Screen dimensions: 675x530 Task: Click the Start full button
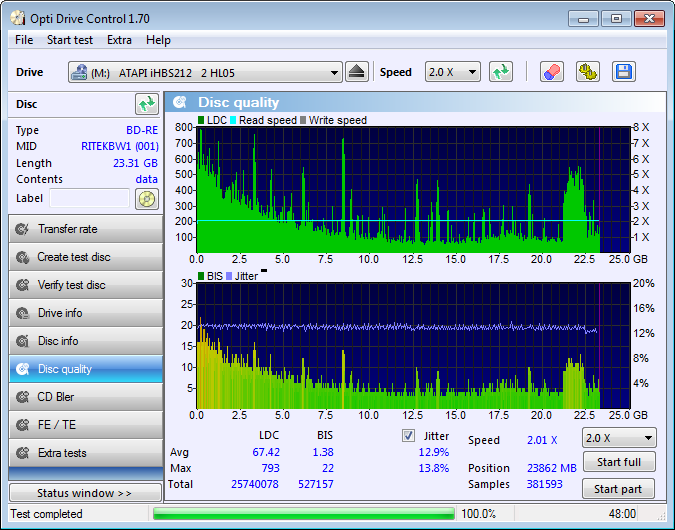619,462
